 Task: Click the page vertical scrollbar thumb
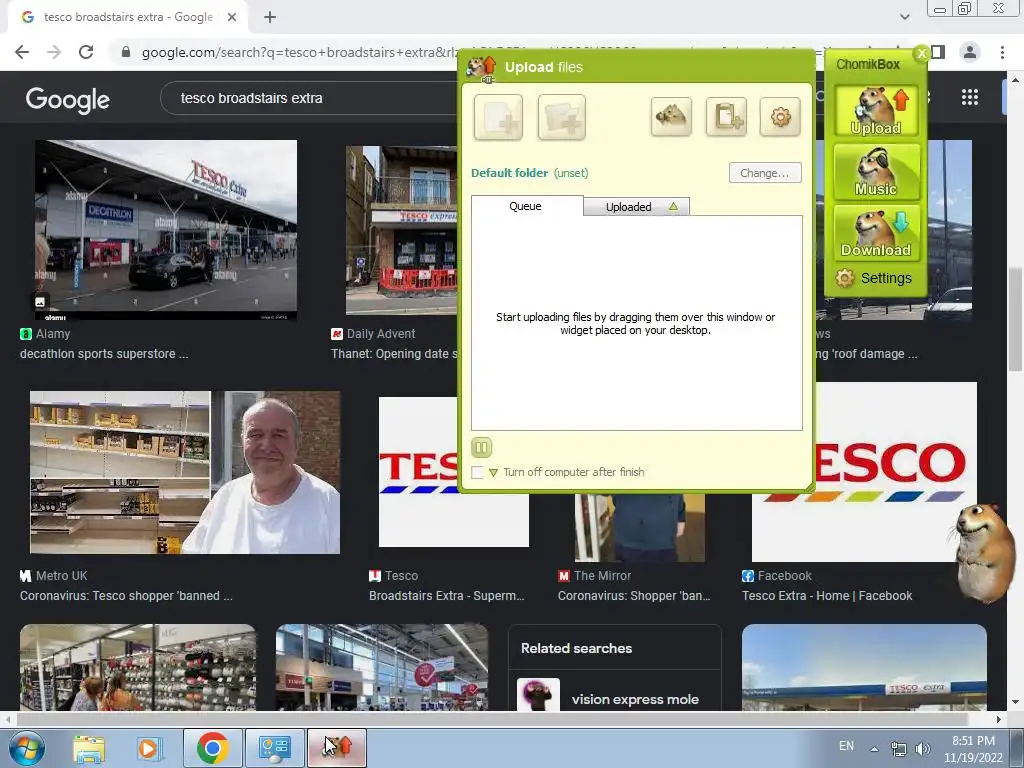point(1014,320)
